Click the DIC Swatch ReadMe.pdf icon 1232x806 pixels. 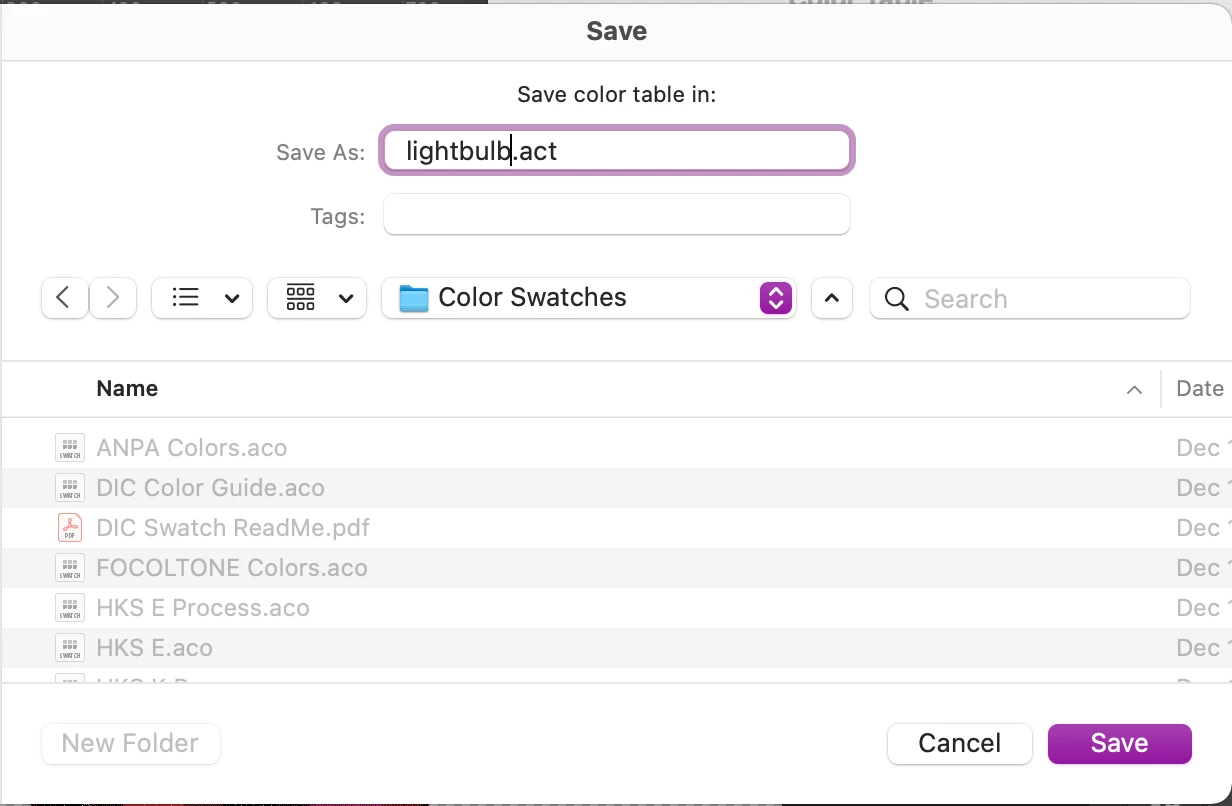(70, 528)
